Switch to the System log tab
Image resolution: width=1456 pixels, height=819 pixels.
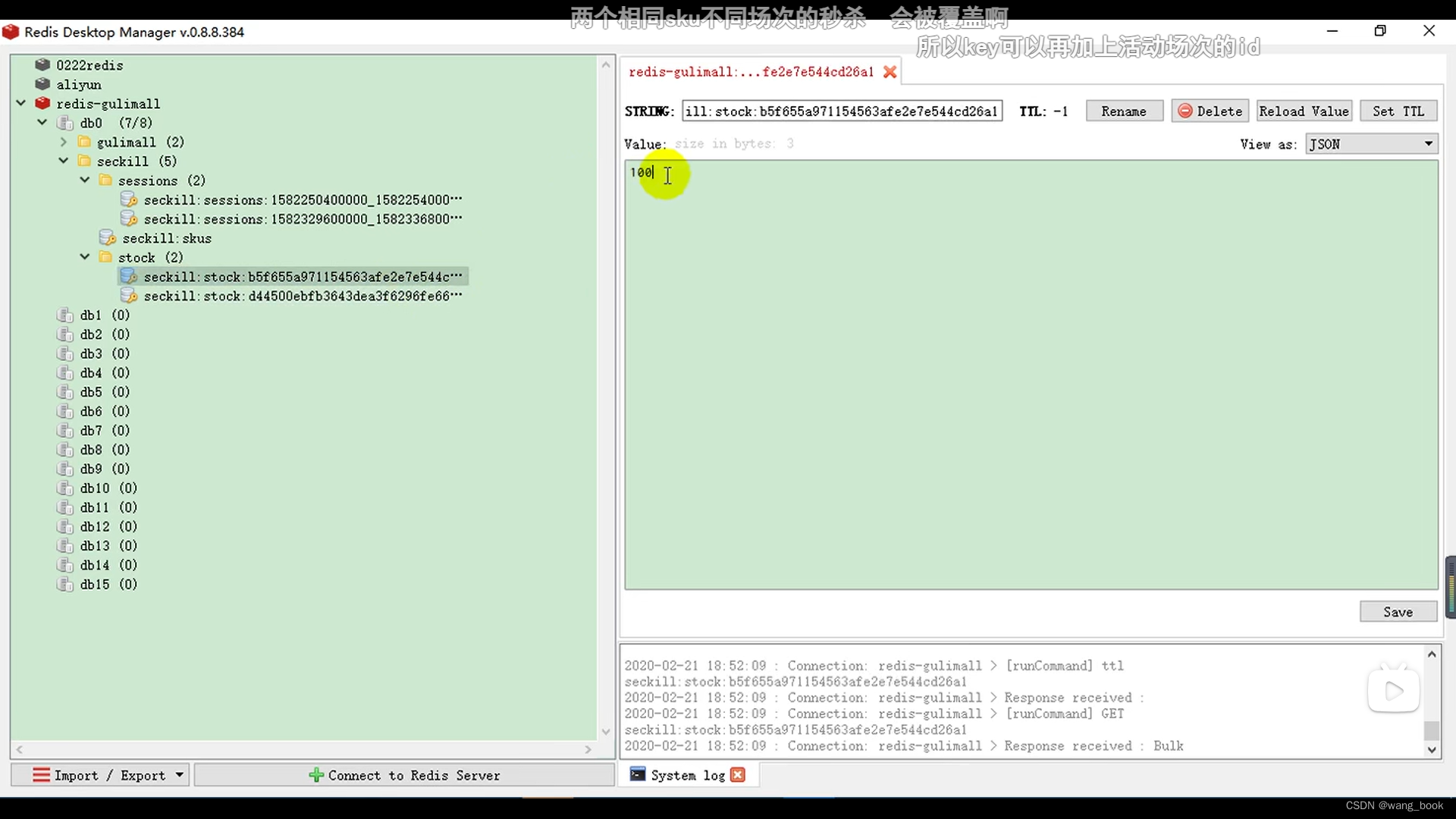point(688,775)
